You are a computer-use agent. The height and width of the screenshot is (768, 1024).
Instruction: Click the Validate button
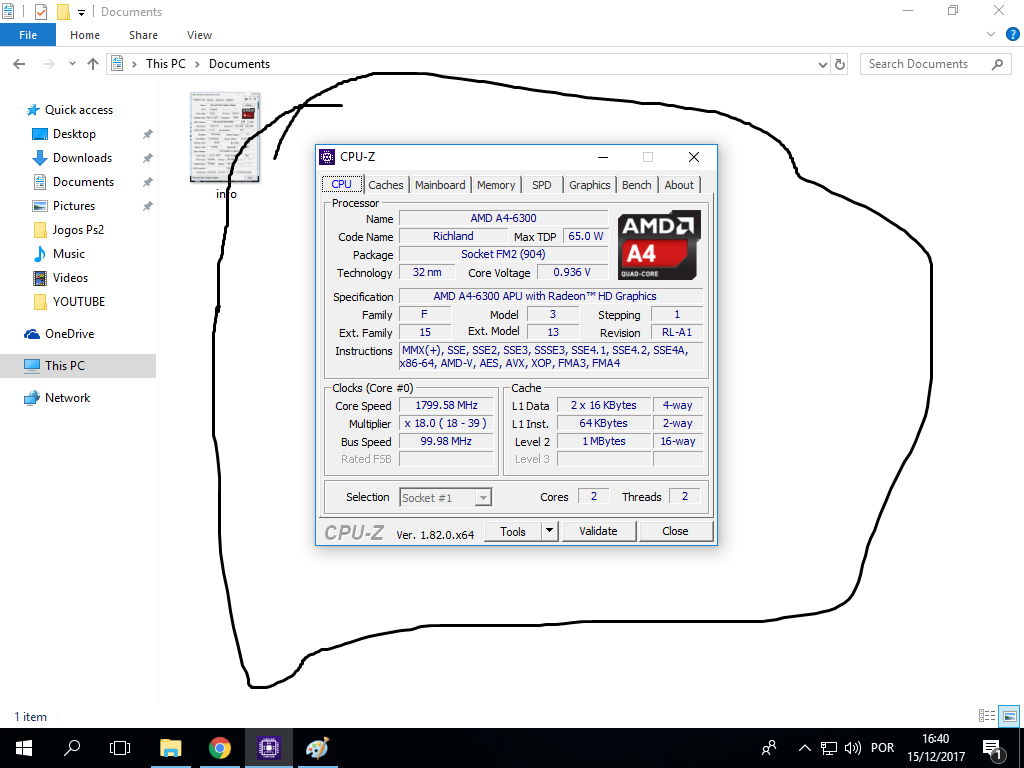tap(598, 532)
